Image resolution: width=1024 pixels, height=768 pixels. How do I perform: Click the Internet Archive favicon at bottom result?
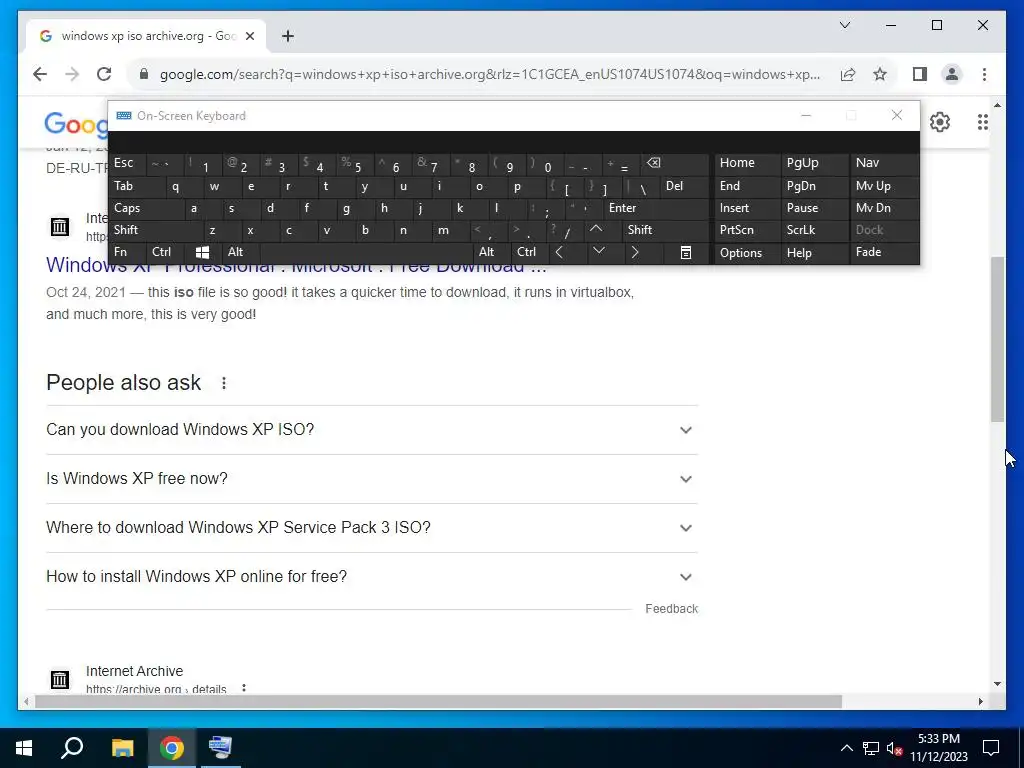pos(59,680)
